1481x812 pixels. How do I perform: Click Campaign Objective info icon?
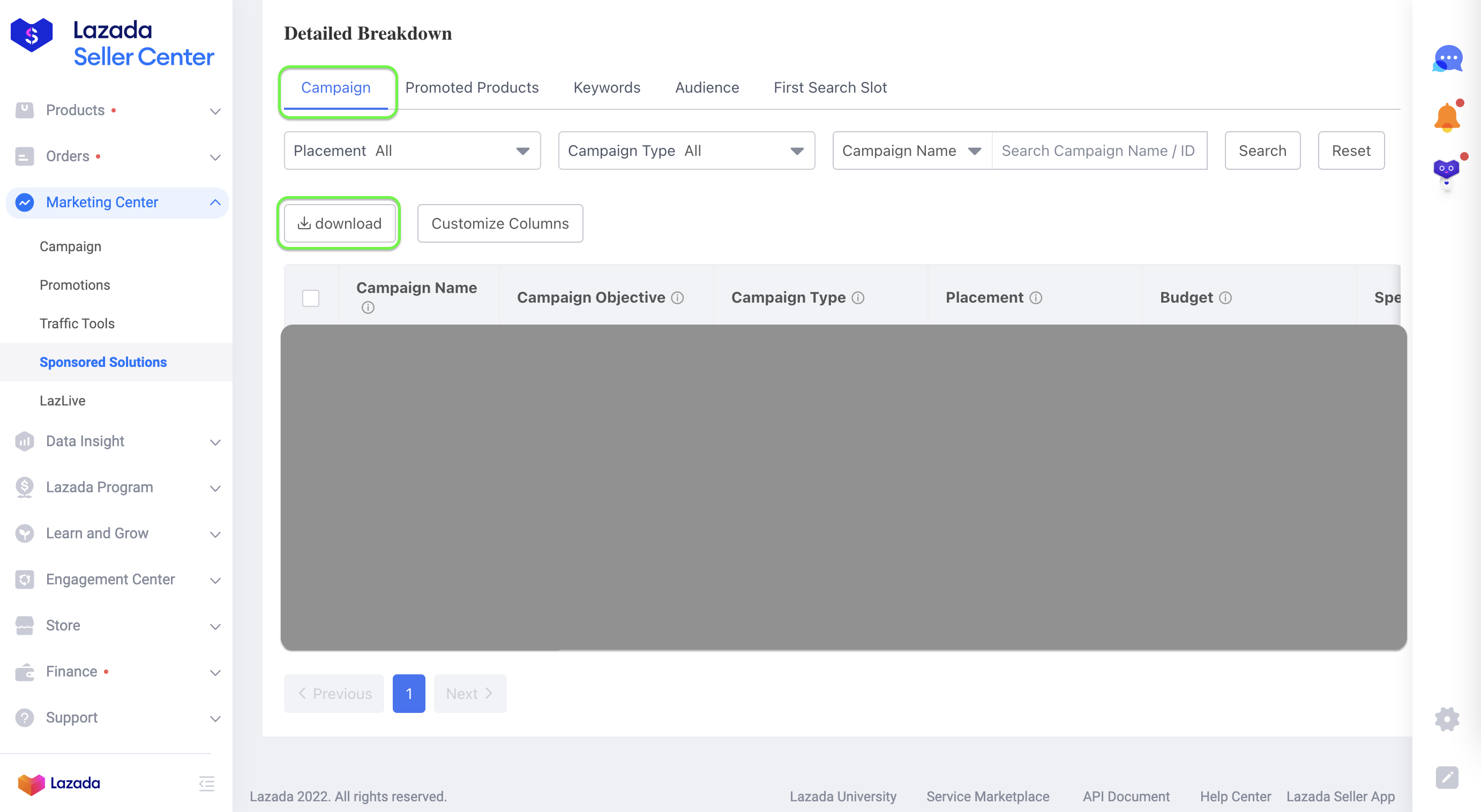[678, 298]
